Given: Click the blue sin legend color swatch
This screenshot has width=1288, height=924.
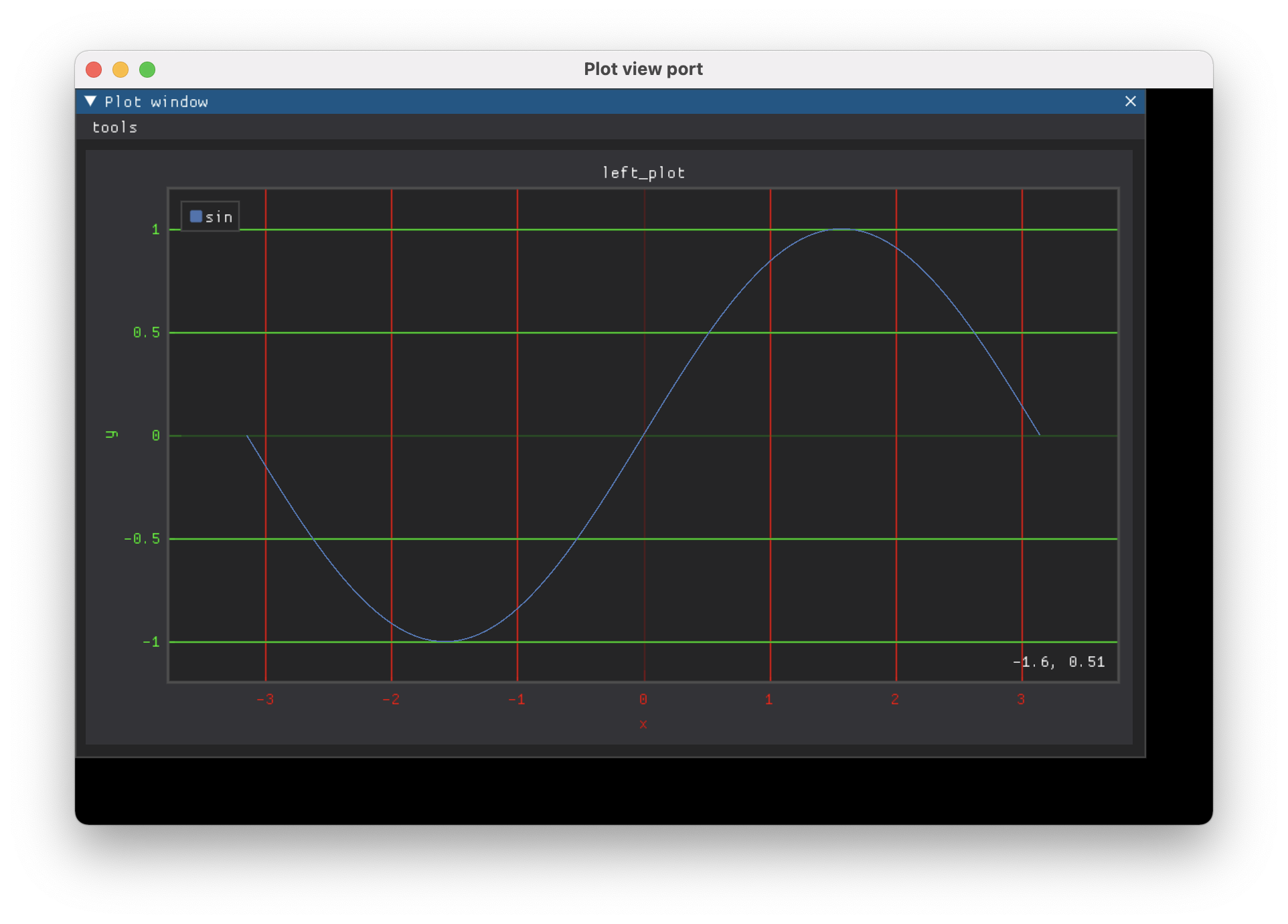Looking at the screenshot, I should [196, 216].
